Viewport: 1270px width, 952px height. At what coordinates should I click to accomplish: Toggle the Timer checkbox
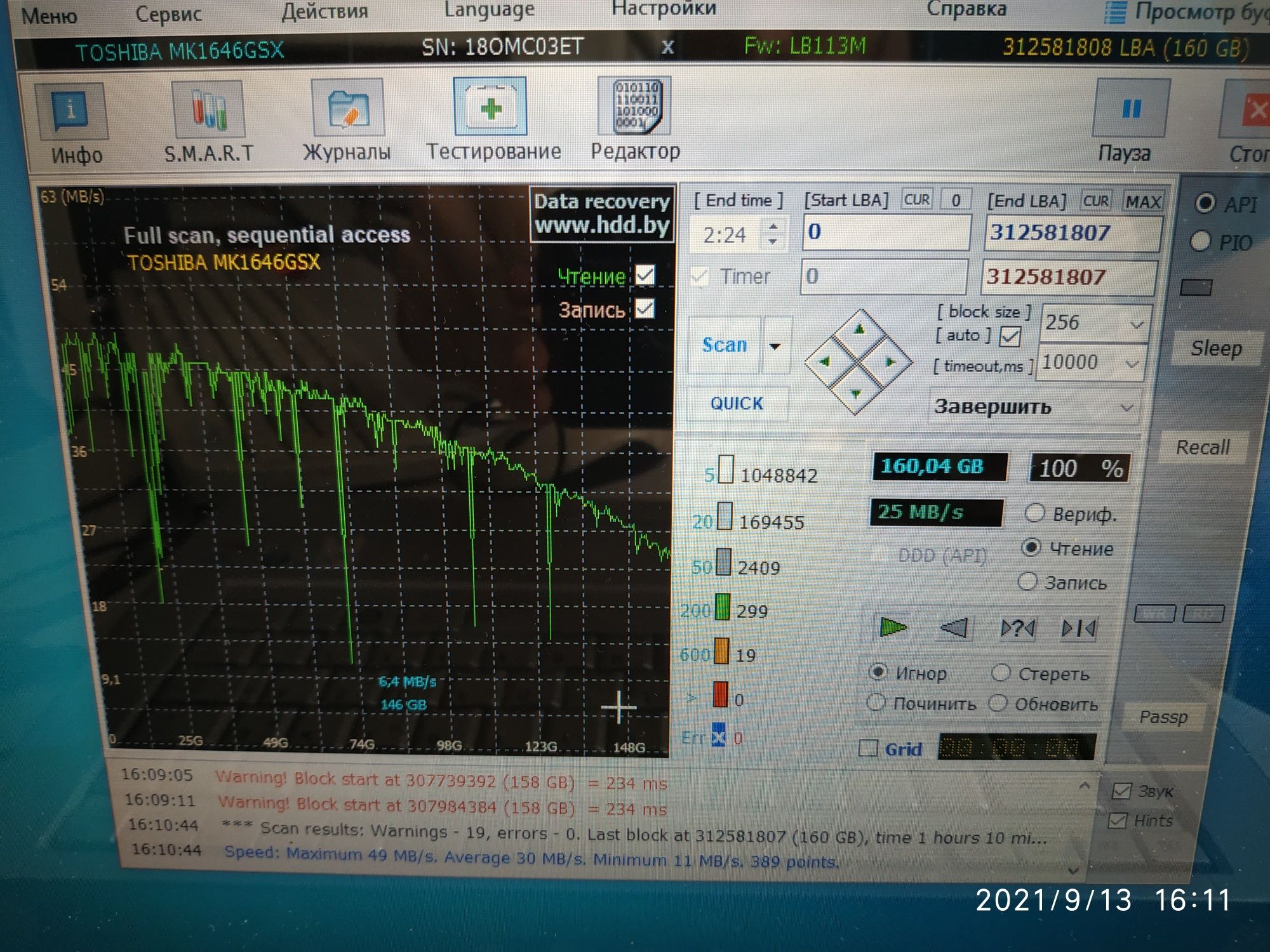[699, 276]
